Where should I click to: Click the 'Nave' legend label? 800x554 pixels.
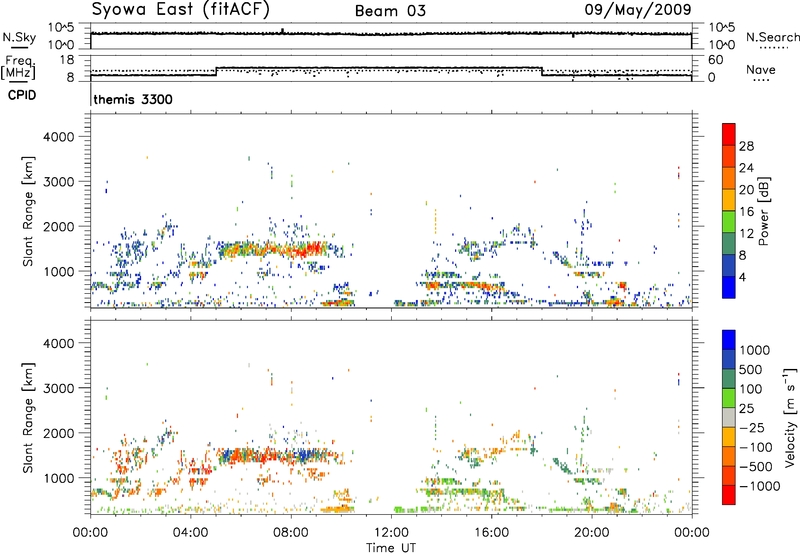[x=761, y=69]
